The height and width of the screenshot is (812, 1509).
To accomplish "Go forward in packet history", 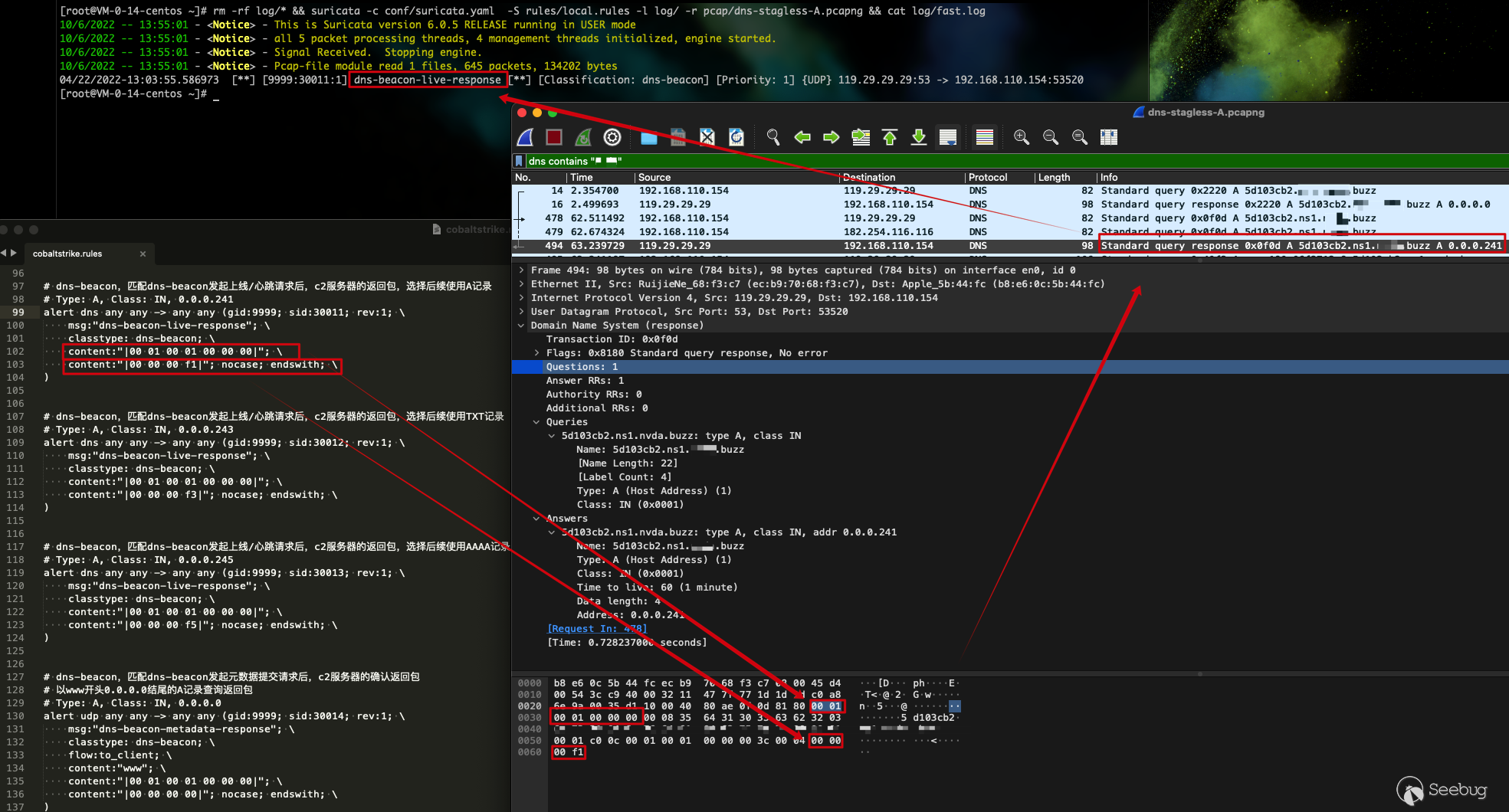I will click(832, 137).
